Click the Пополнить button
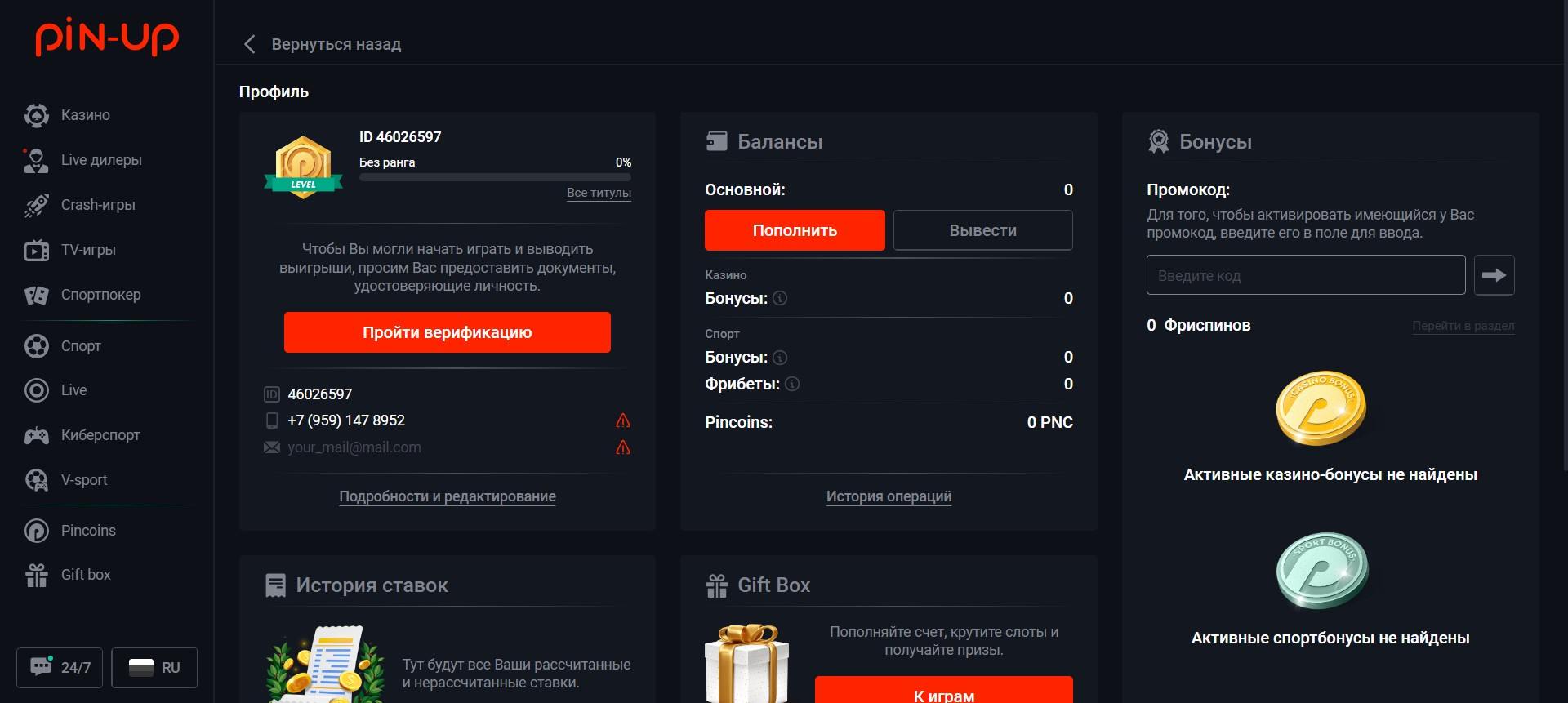 [x=795, y=230]
